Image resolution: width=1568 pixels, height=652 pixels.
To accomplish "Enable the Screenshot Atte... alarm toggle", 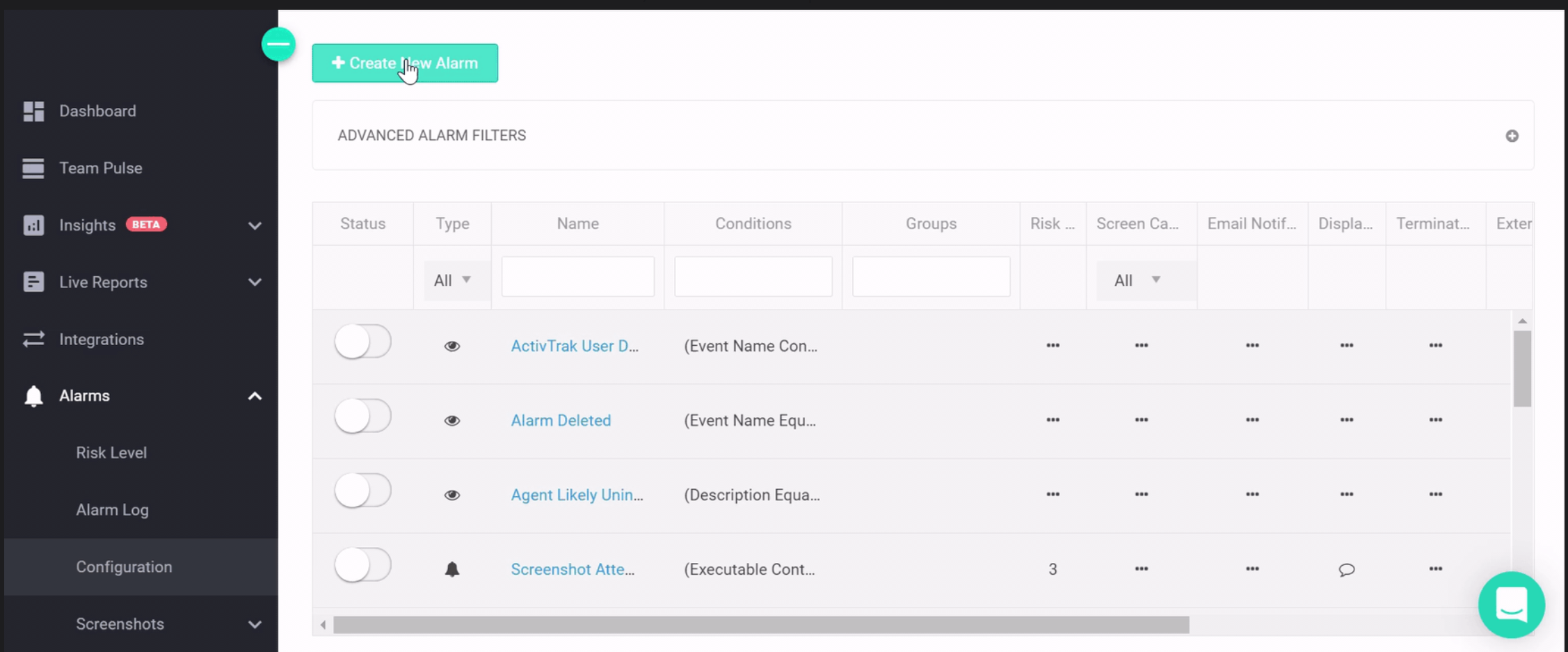I will pos(362,565).
